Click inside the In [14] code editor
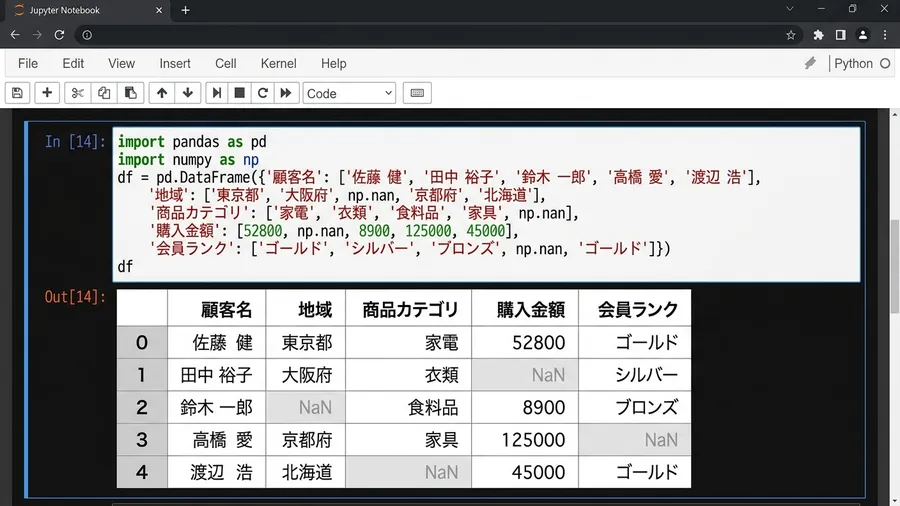The image size is (900, 506). pos(486,204)
